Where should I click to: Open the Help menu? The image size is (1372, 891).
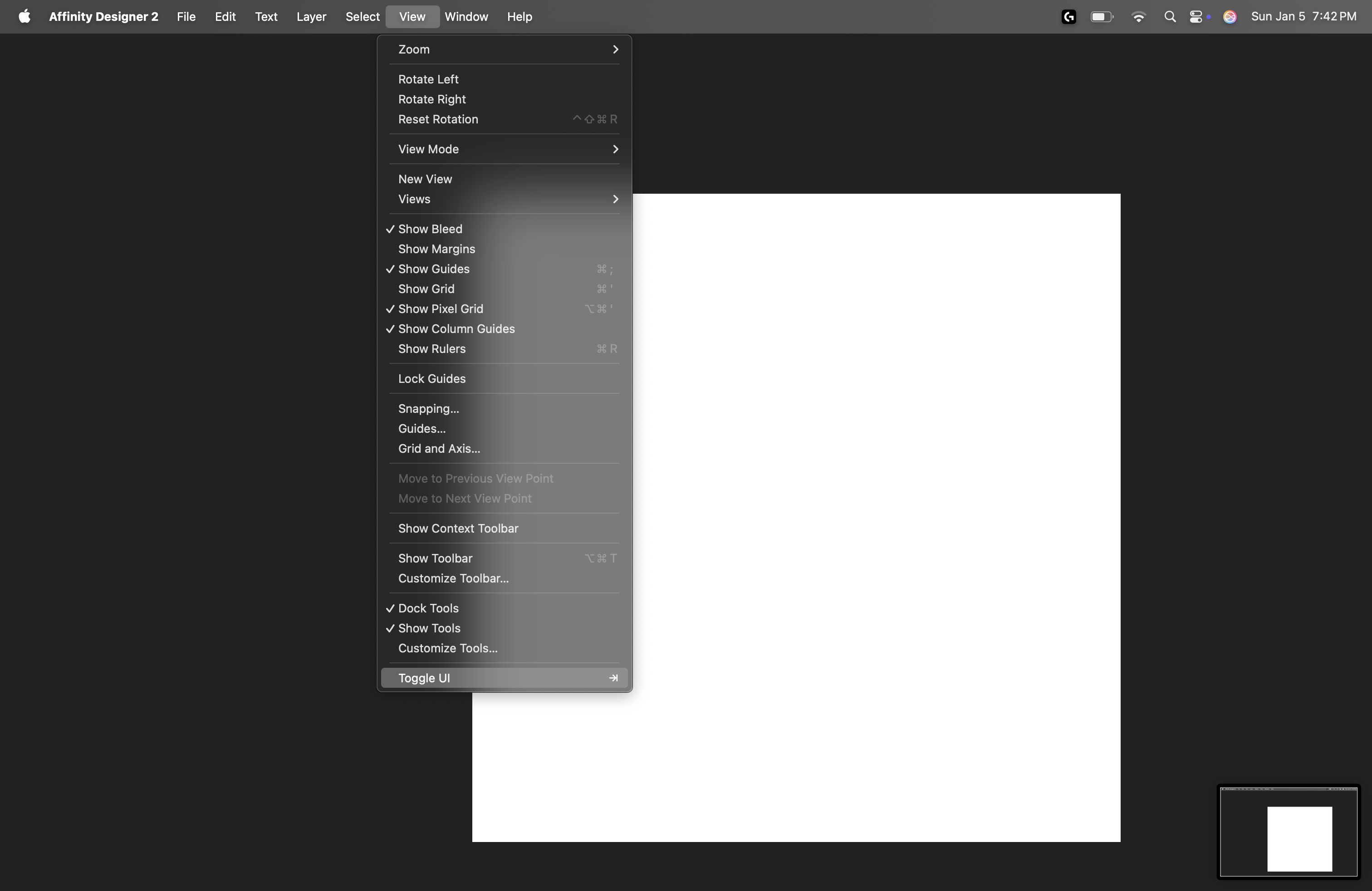(520, 17)
